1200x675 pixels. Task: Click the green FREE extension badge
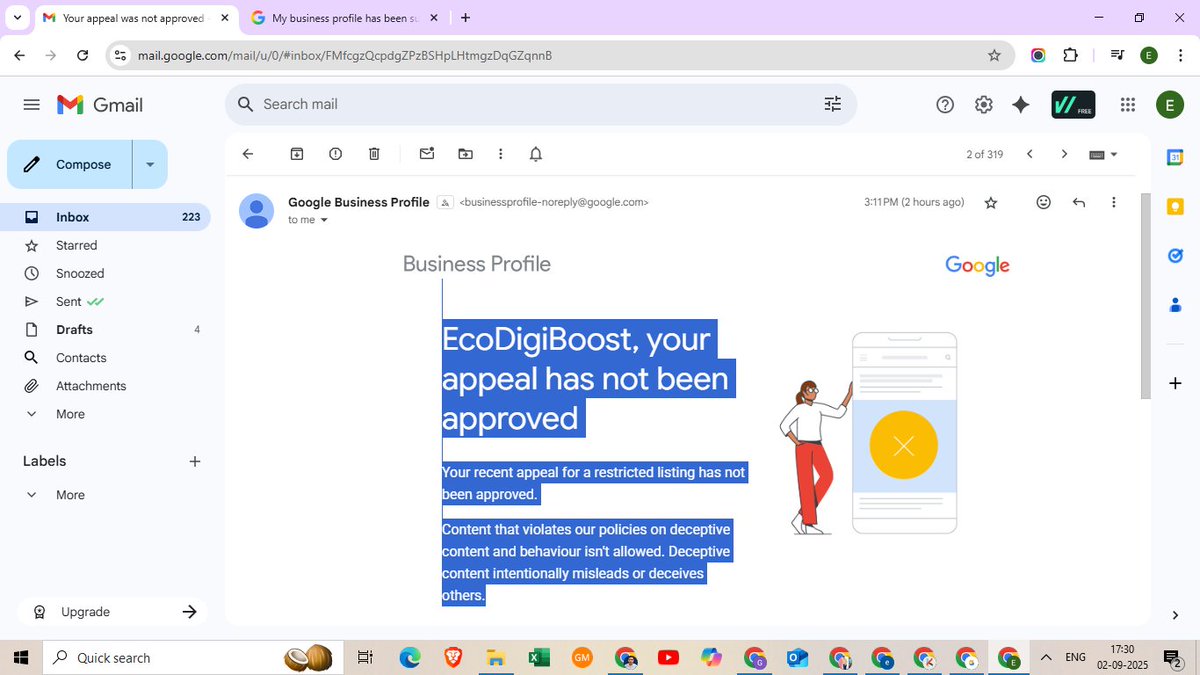pyautogui.click(x=1073, y=105)
